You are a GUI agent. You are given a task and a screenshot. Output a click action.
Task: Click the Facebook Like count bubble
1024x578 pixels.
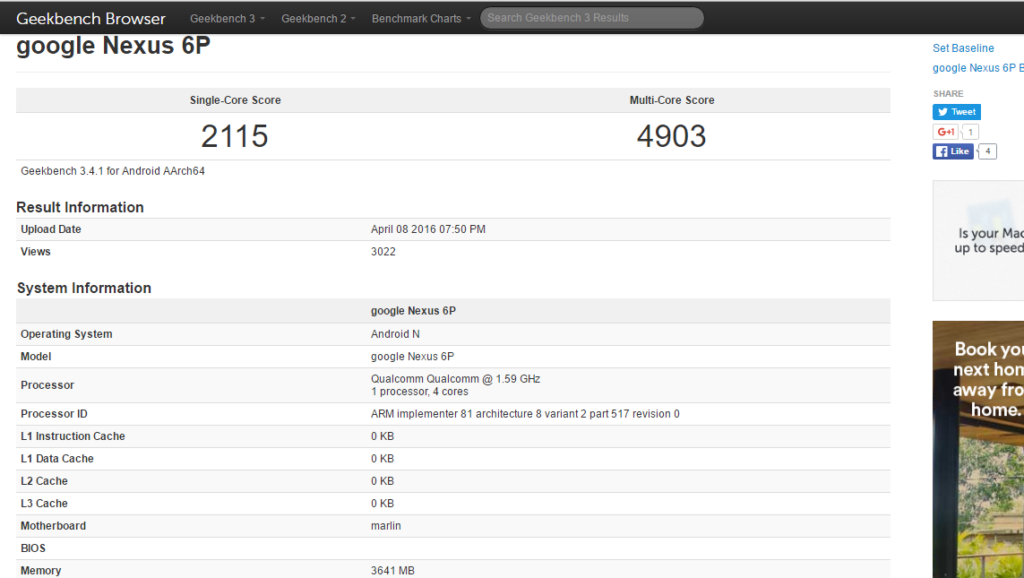987,152
